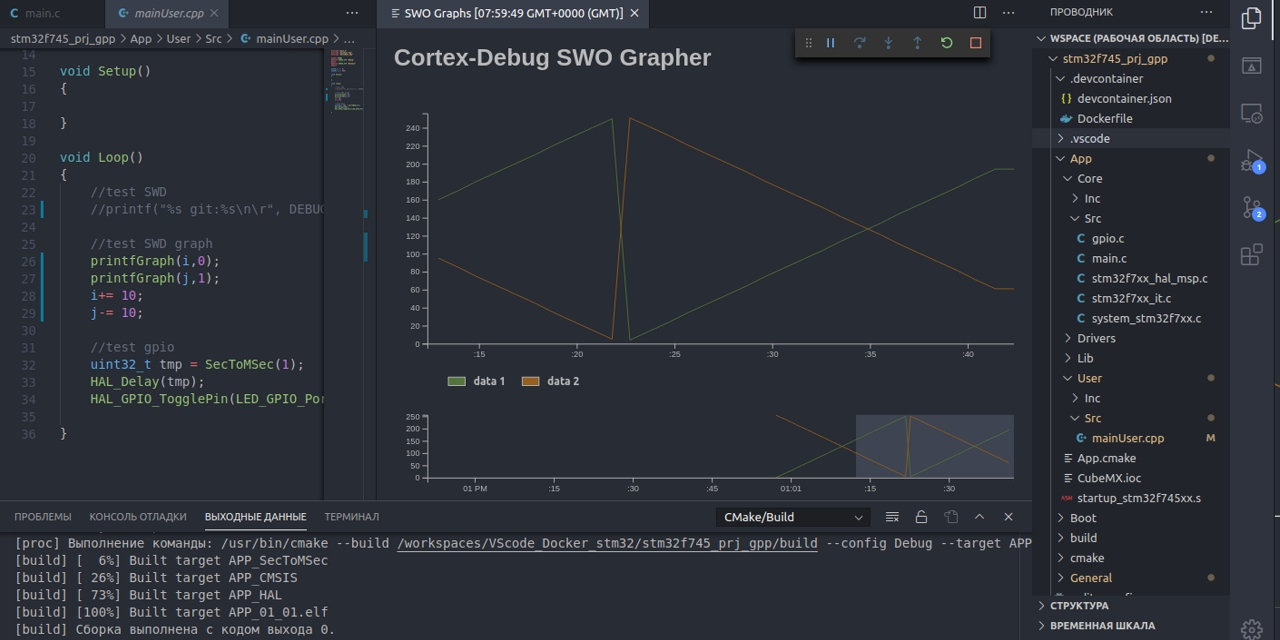Expand the СТРУКТУРА outline section
1280x640 pixels.
click(x=1131, y=605)
